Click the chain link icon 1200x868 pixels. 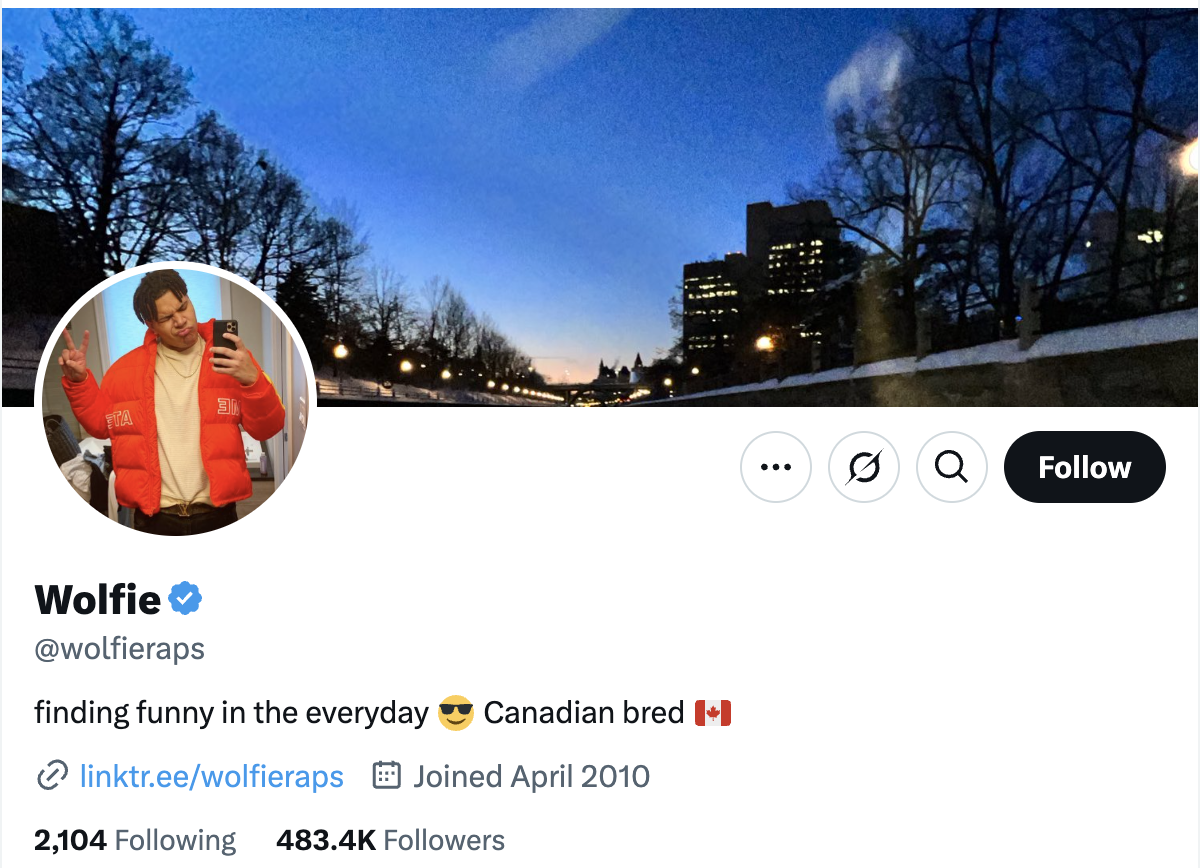52,776
